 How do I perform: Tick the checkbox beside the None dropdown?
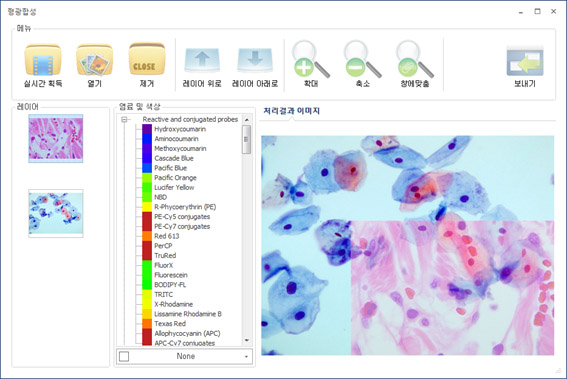point(124,356)
